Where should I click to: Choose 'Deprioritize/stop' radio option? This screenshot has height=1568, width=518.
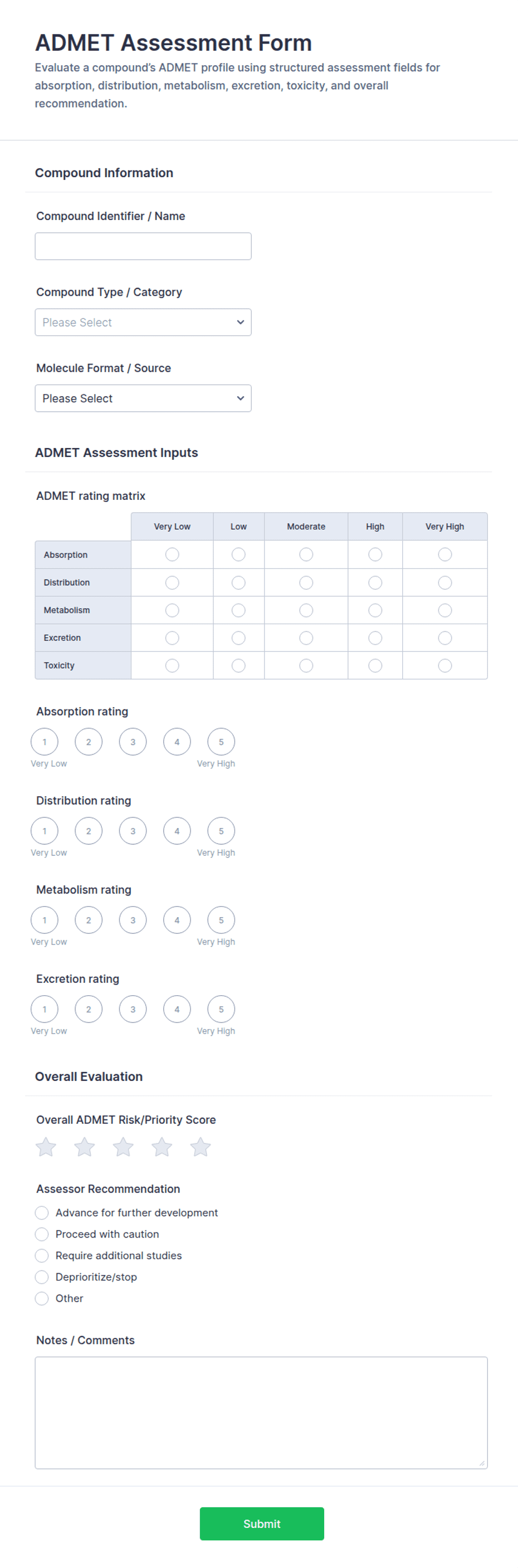coord(41,1277)
